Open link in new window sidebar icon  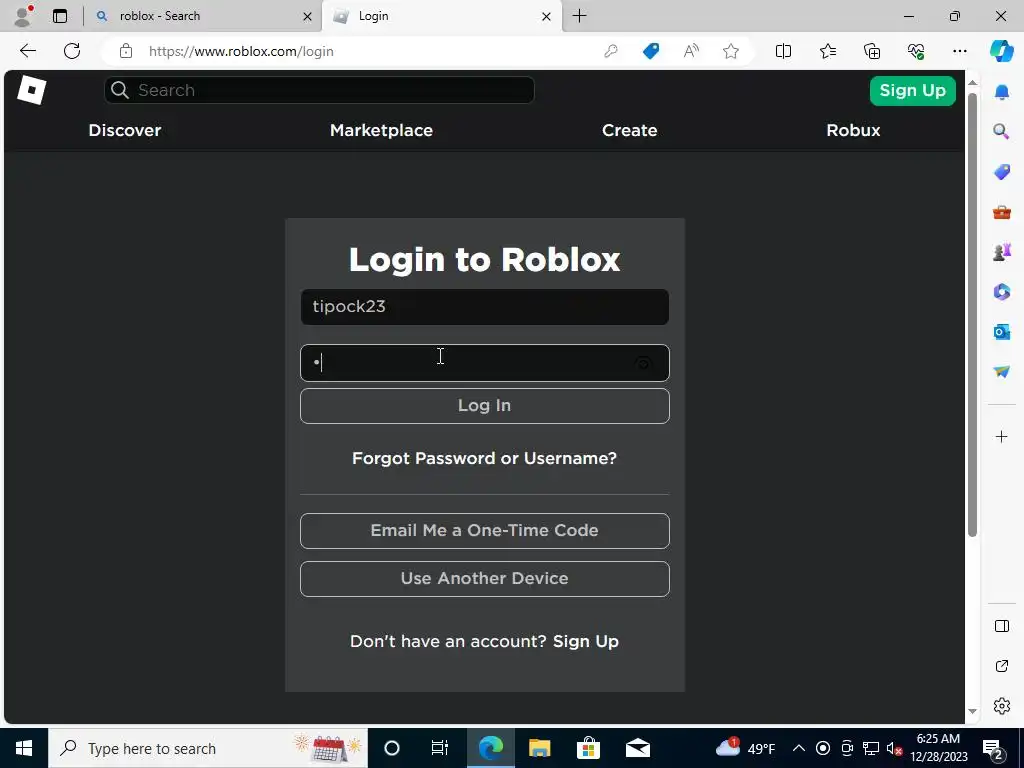[1001, 666]
